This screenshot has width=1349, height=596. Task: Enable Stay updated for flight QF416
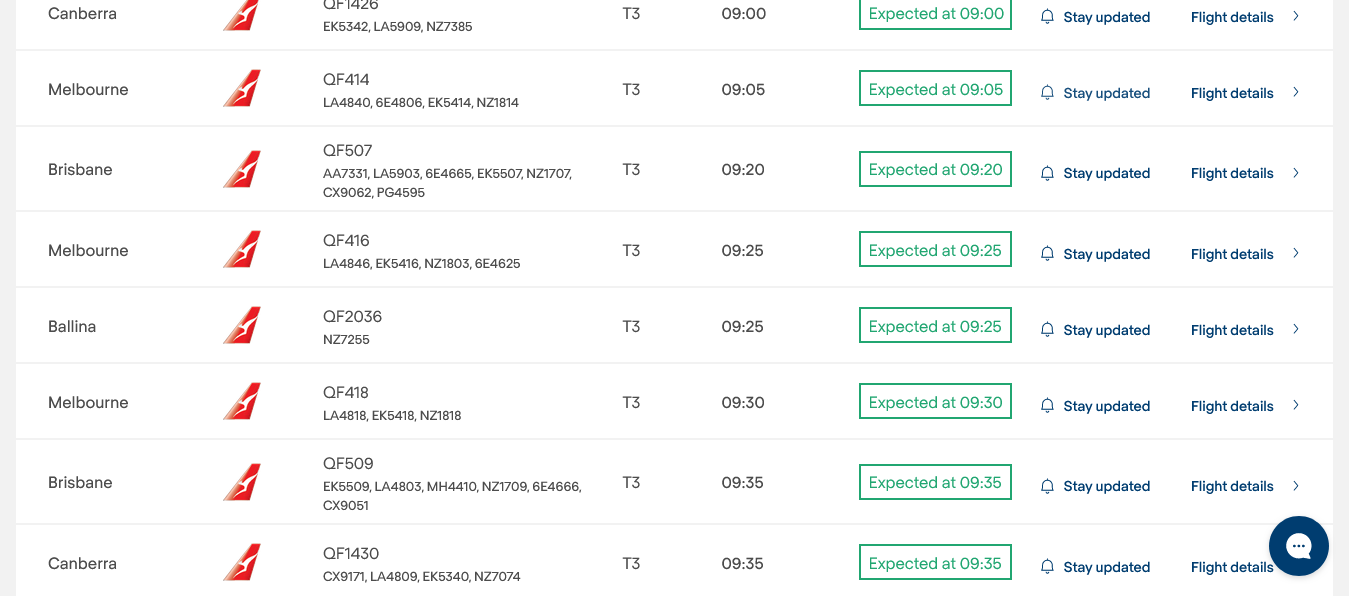[x=1105, y=254]
